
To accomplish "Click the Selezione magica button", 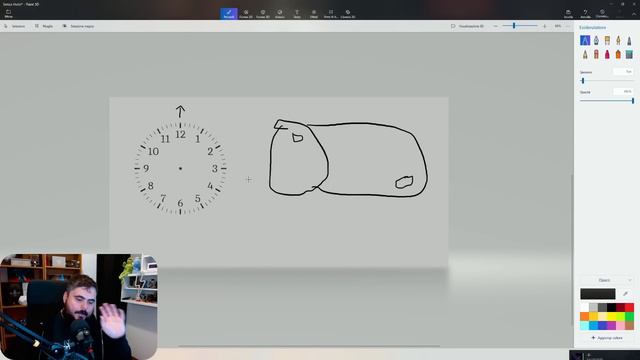I will 78,26.
